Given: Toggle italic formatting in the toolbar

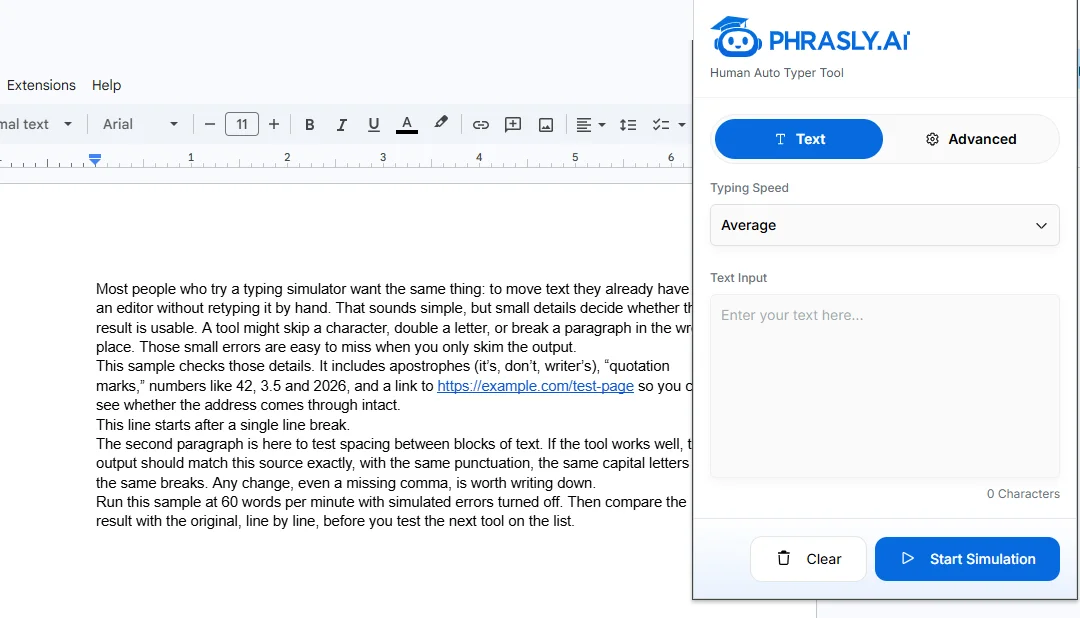Looking at the screenshot, I should 342,125.
